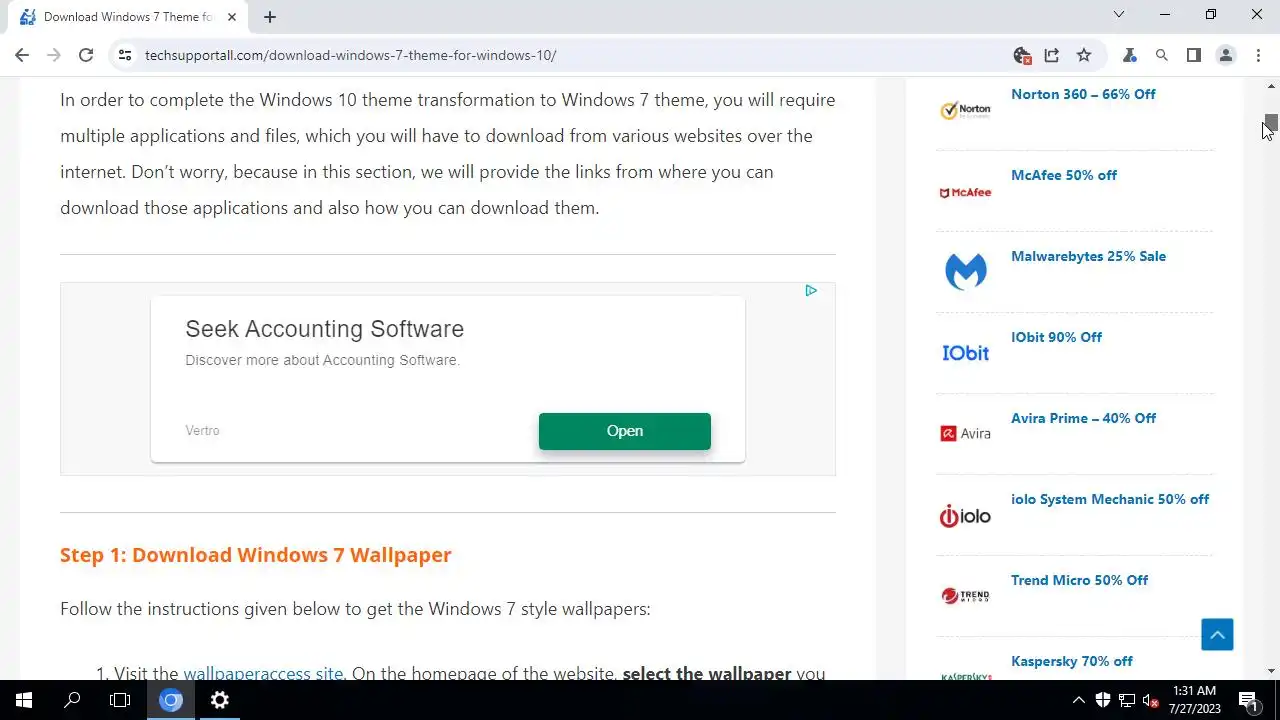The width and height of the screenshot is (1280, 720).
Task: Click the page scrollbar down arrow
Action: tap(1271, 671)
